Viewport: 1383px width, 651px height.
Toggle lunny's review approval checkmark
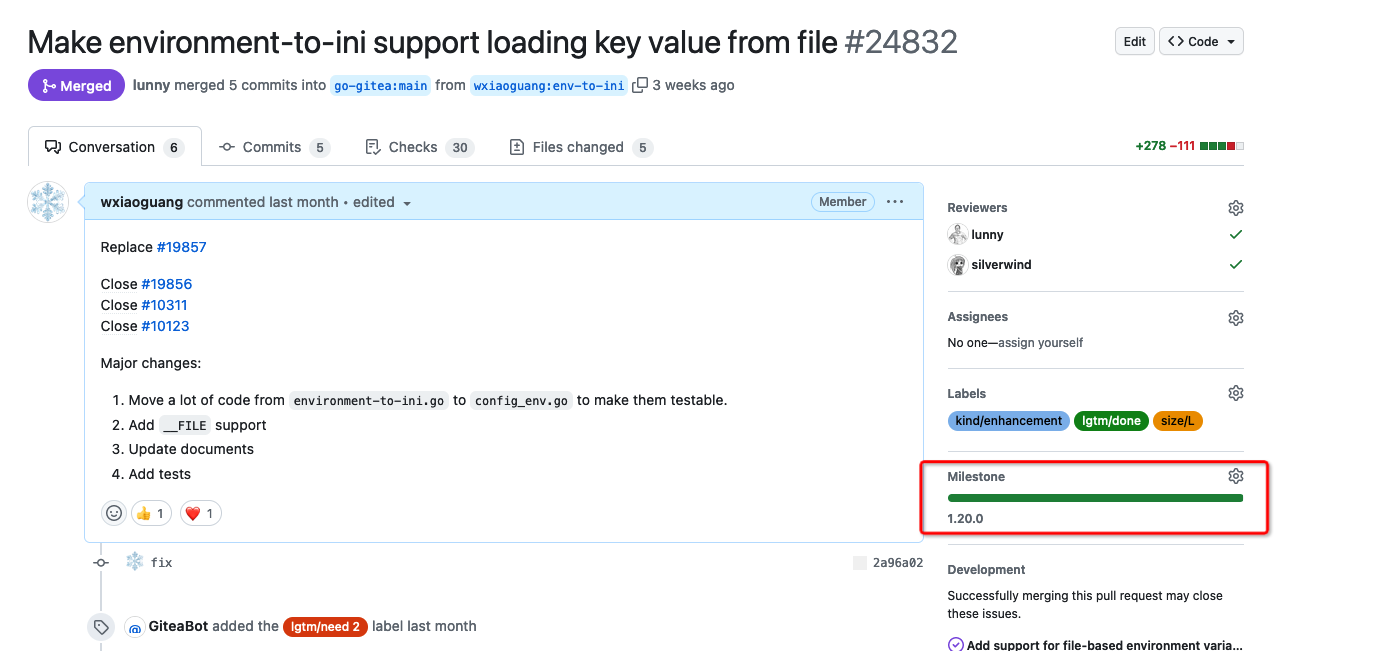(x=1236, y=234)
